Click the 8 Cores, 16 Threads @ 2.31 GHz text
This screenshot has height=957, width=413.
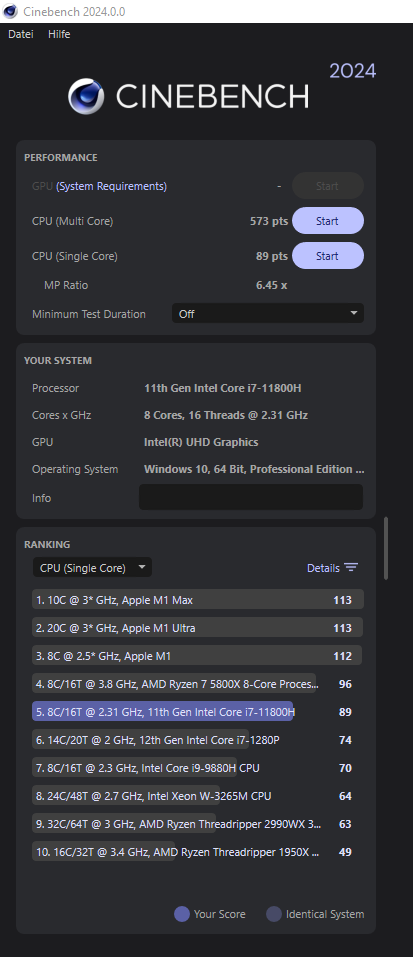click(226, 415)
